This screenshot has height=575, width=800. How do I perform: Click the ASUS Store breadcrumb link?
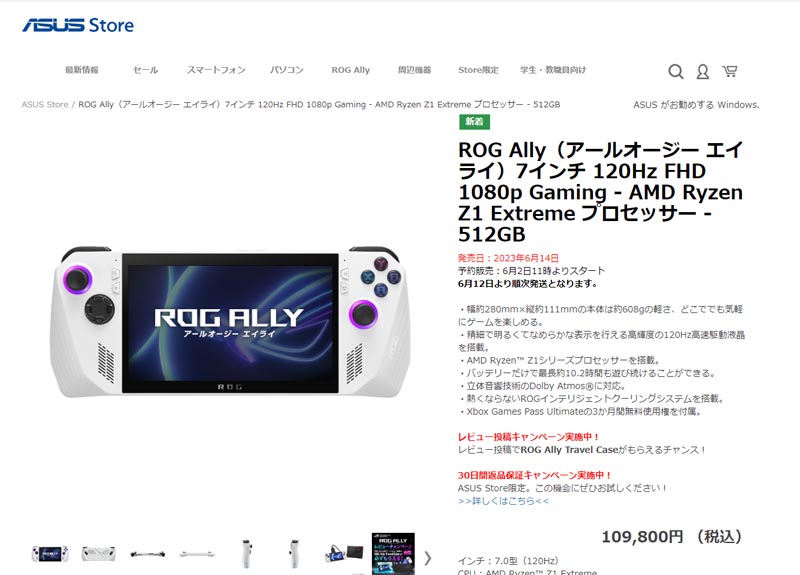[x=45, y=105]
